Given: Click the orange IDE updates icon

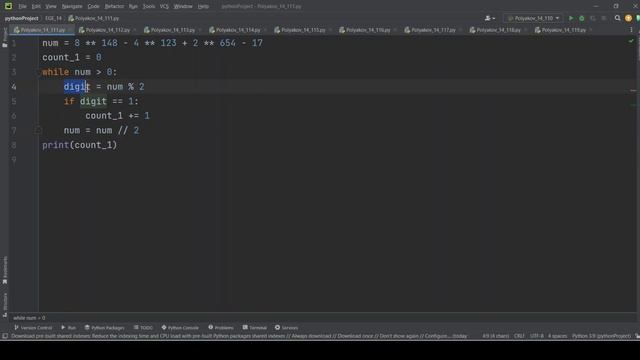Looking at the screenshot, I should coord(628,18).
